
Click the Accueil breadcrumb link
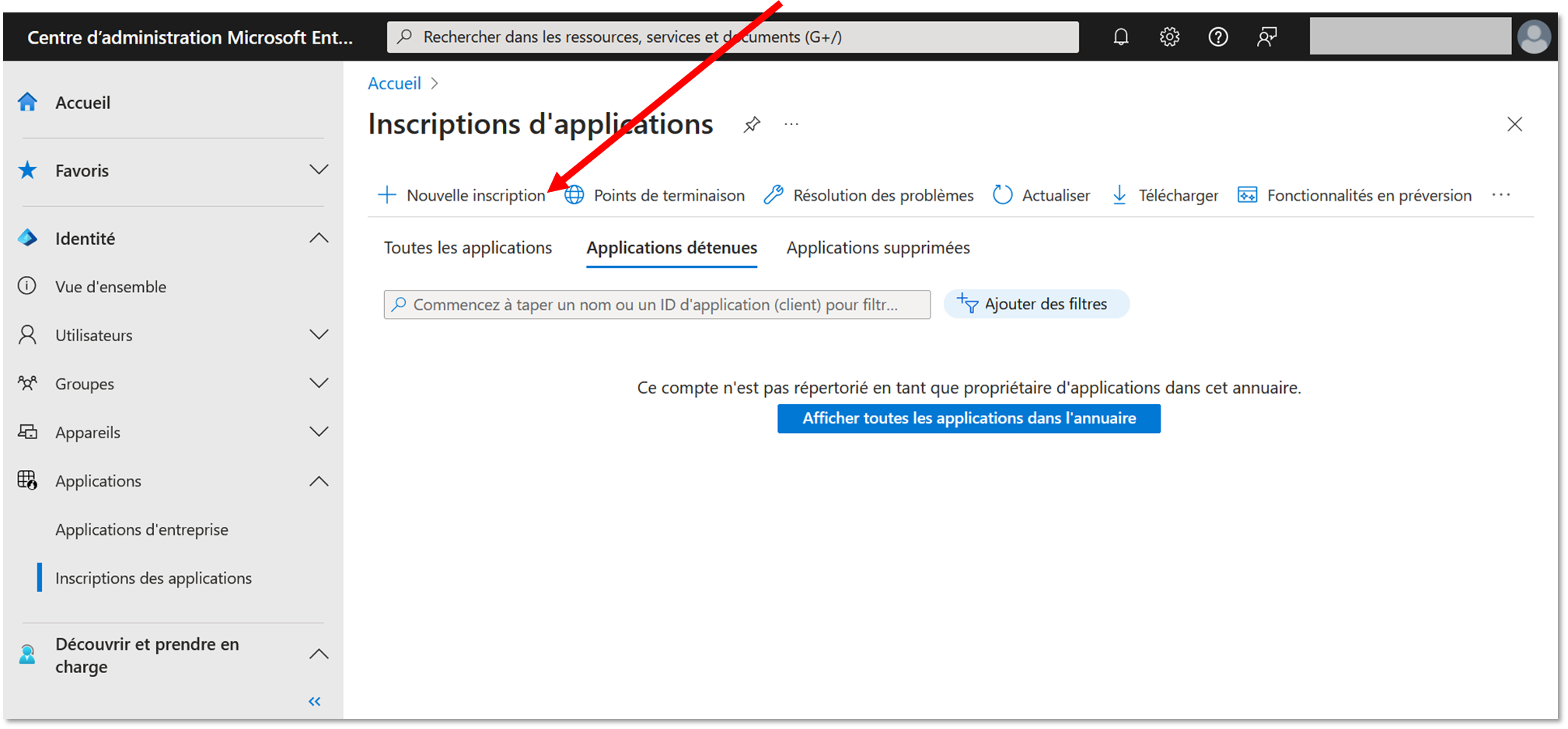click(x=394, y=83)
